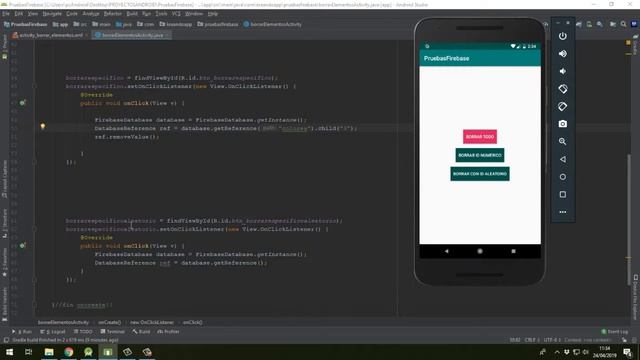Viewport: 640px width, 360px height.
Task: Open emulator extended controls three-dots icon
Action: pos(562,212)
